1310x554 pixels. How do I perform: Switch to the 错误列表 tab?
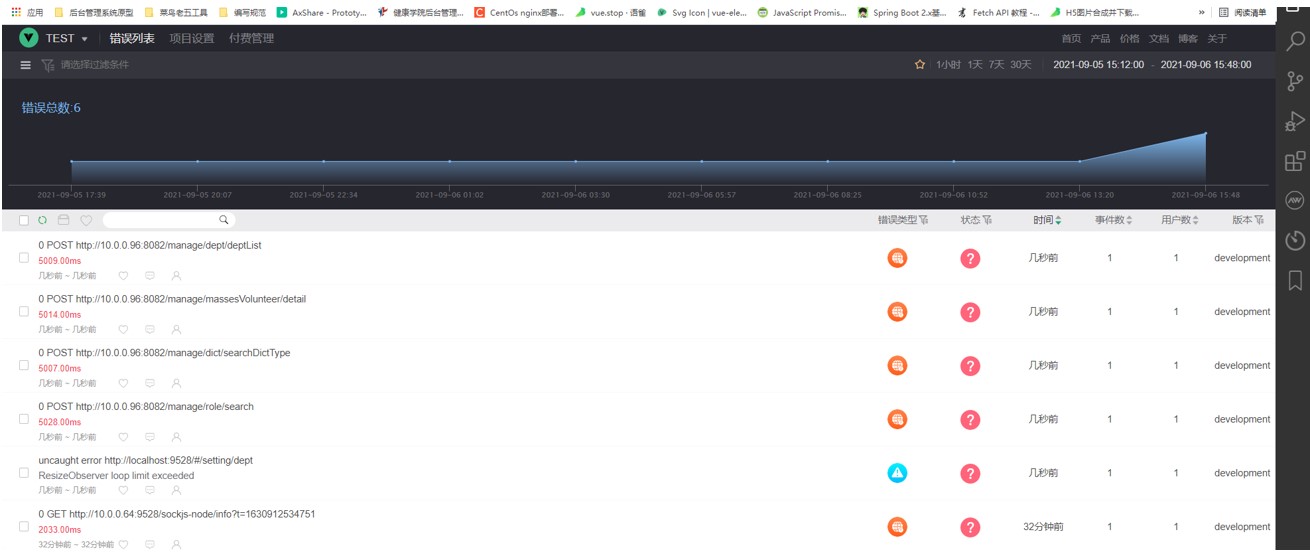pos(132,38)
